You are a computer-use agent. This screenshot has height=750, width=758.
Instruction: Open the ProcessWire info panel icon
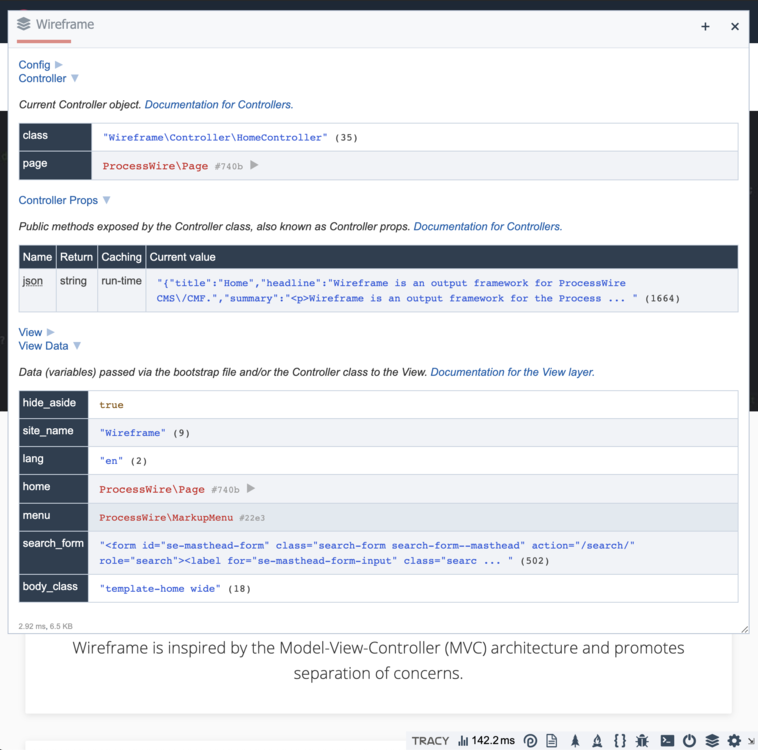coord(530,741)
